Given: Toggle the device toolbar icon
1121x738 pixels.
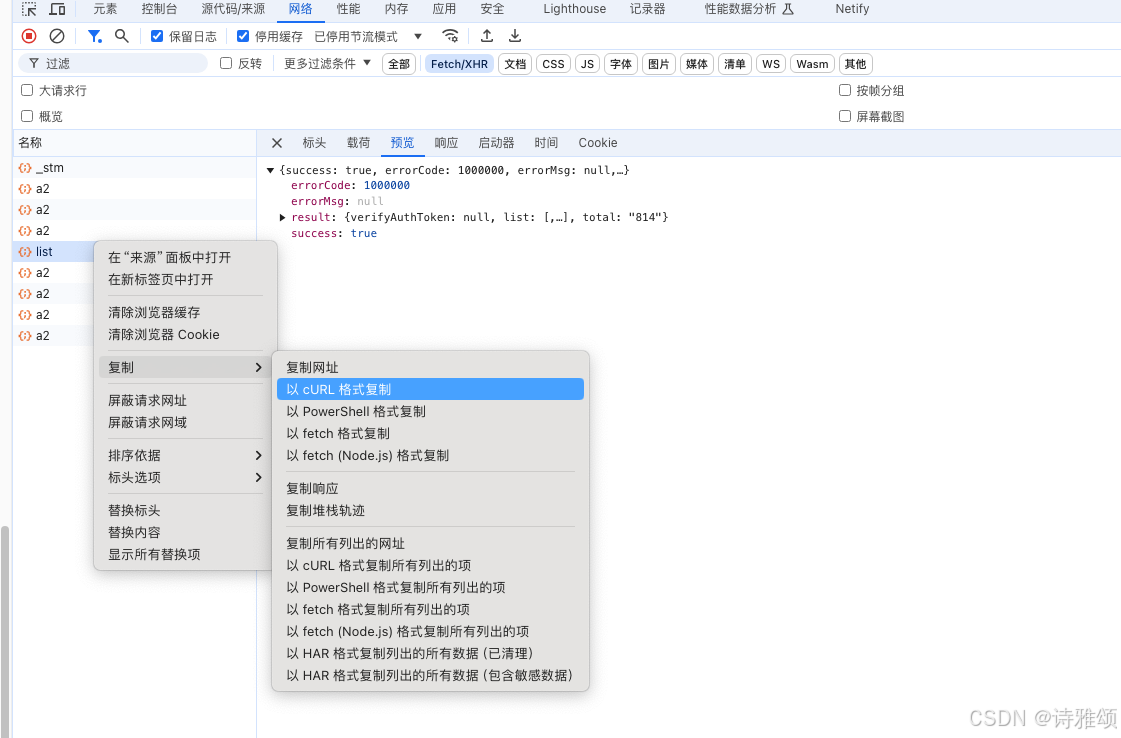Looking at the screenshot, I should 57,9.
